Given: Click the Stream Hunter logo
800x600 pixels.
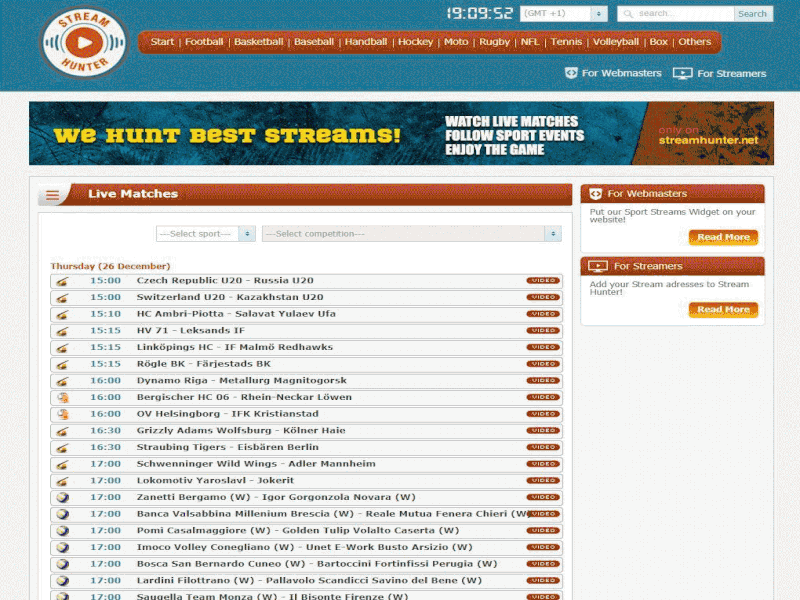Looking at the screenshot, I should [x=84, y=42].
